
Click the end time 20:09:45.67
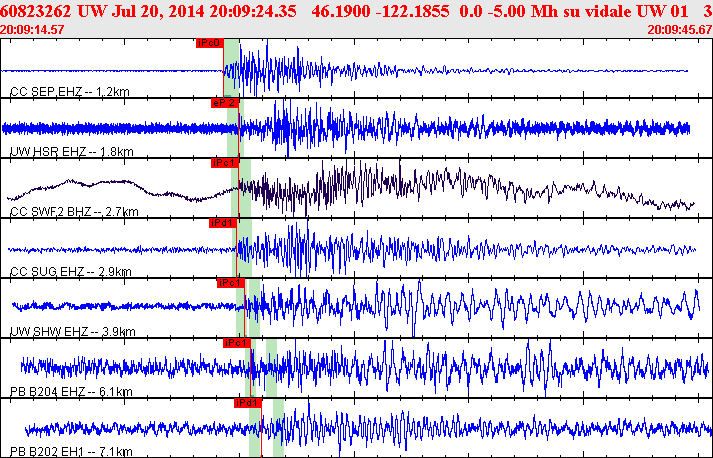click(680, 30)
